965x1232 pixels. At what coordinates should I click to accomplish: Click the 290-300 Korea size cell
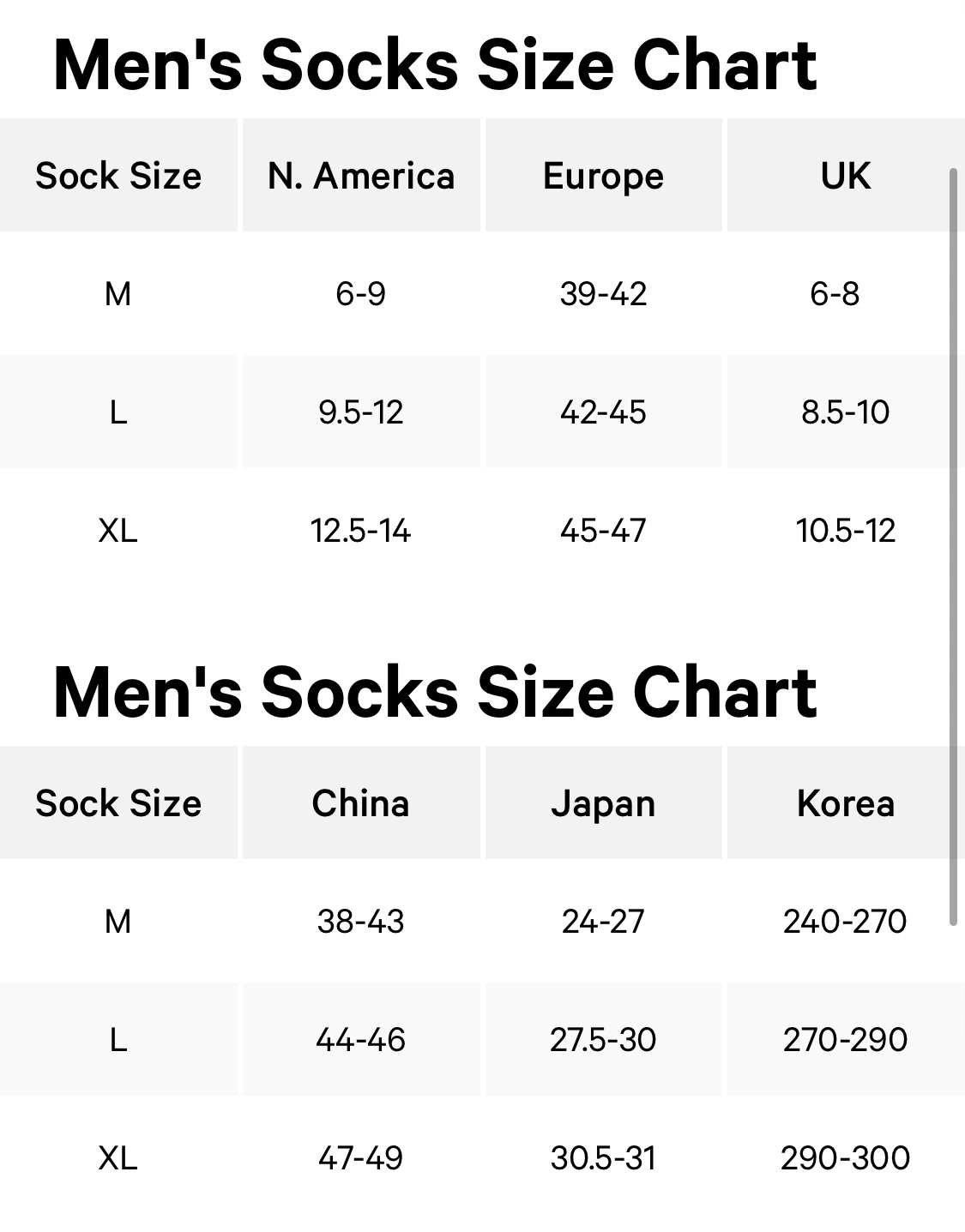(846, 1158)
